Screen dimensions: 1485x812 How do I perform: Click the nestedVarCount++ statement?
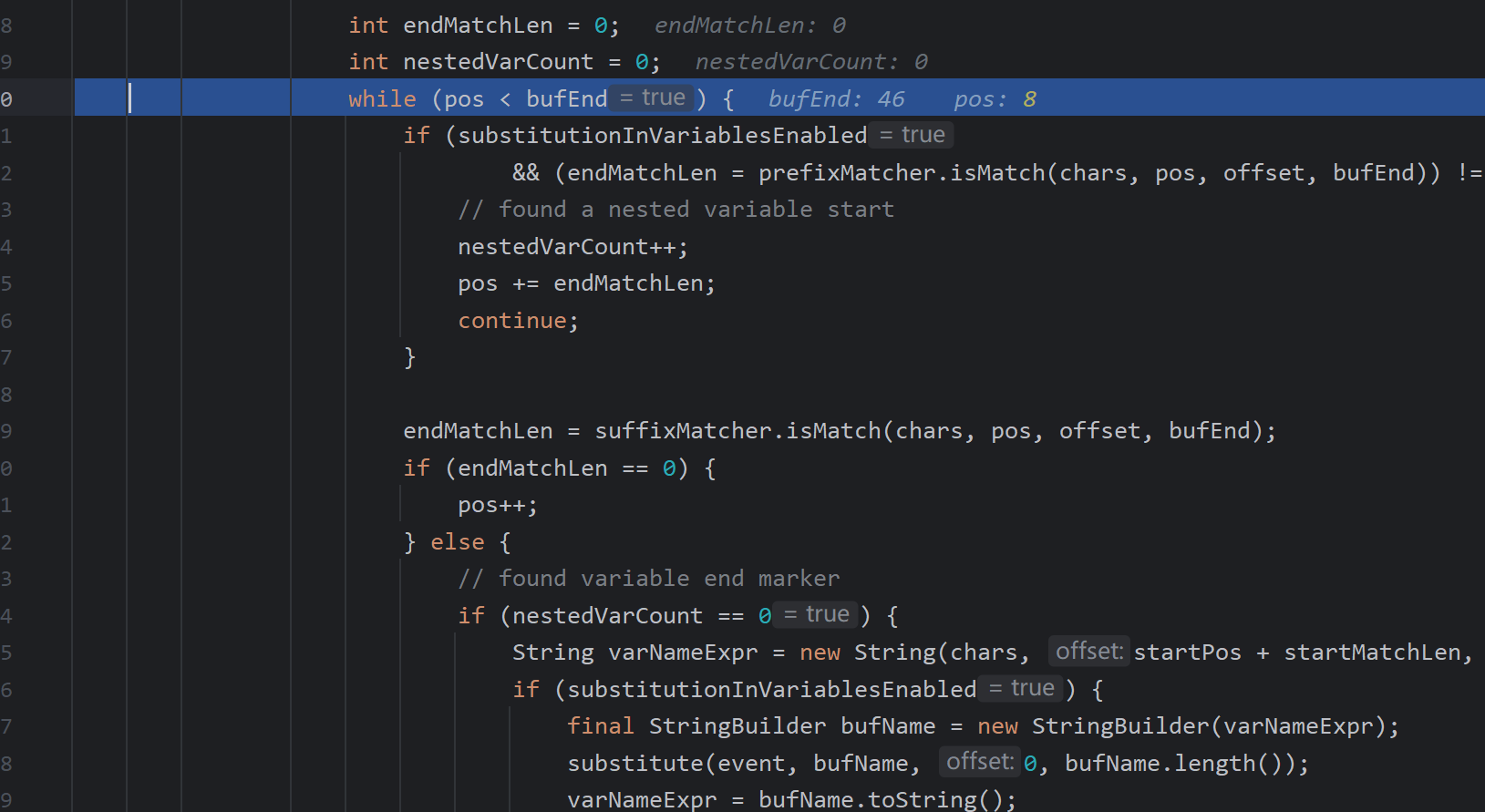click(572, 247)
